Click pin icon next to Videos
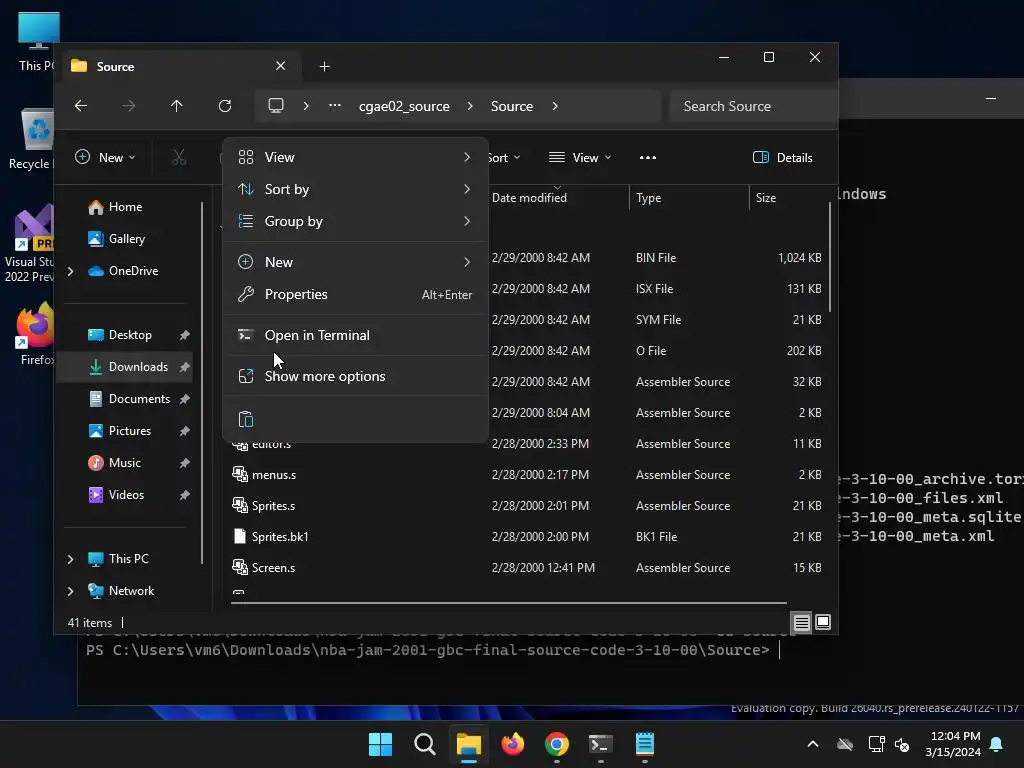Image resolution: width=1024 pixels, height=768 pixels. pyautogui.click(x=185, y=495)
